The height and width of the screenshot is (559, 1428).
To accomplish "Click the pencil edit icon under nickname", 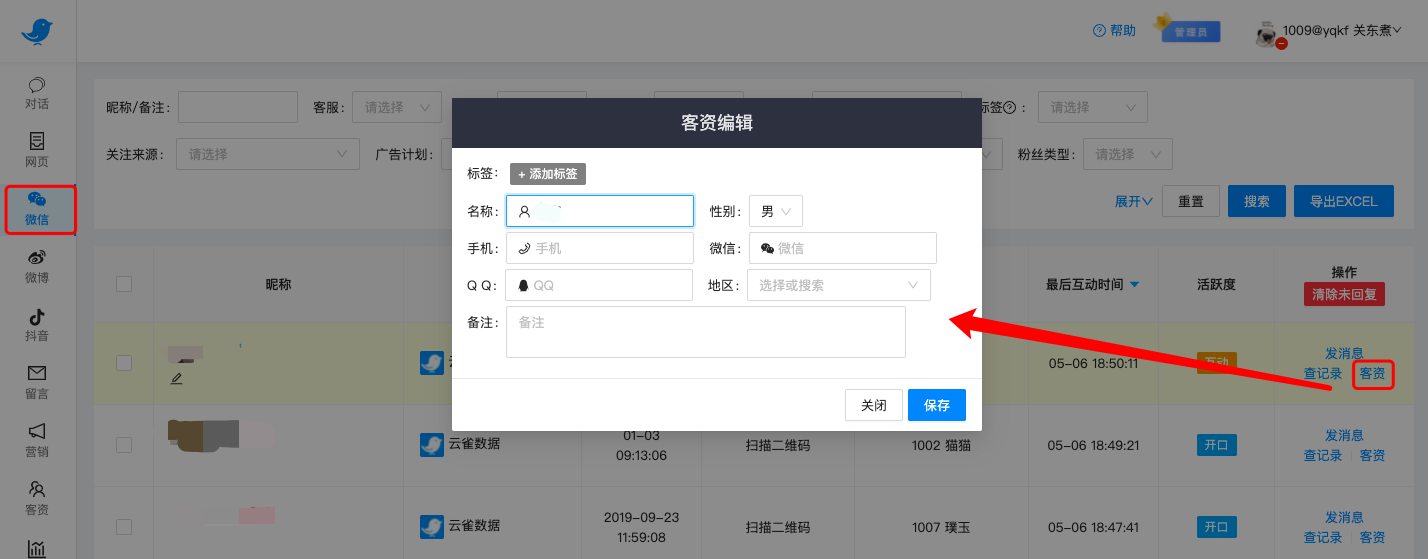I will [x=177, y=378].
